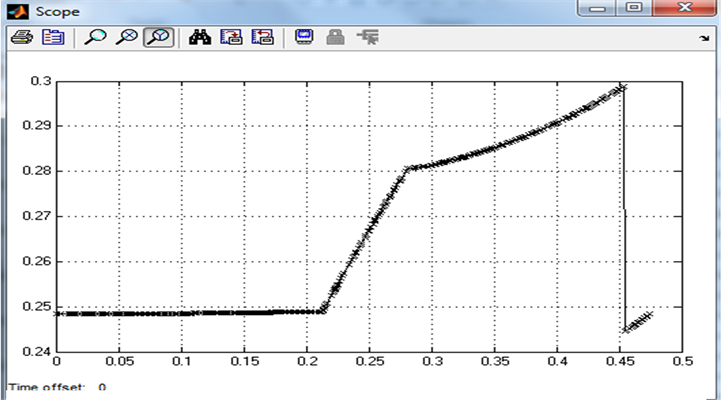Save the current axes settings
Image resolution: width=721 pixels, height=400 pixels.
tap(232, 38)
